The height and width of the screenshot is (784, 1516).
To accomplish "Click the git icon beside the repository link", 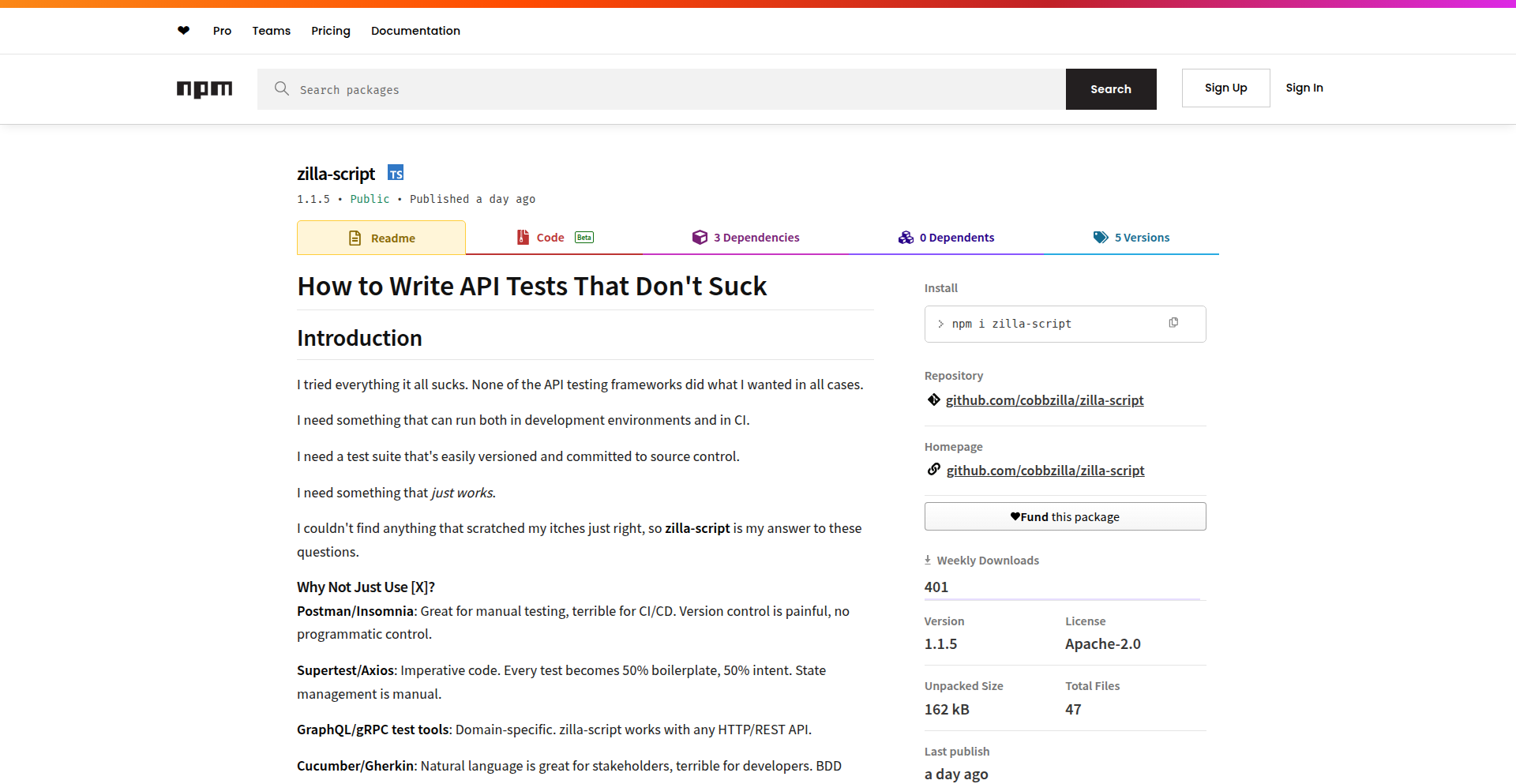I will pyautogui.click(x=934, y=400).
